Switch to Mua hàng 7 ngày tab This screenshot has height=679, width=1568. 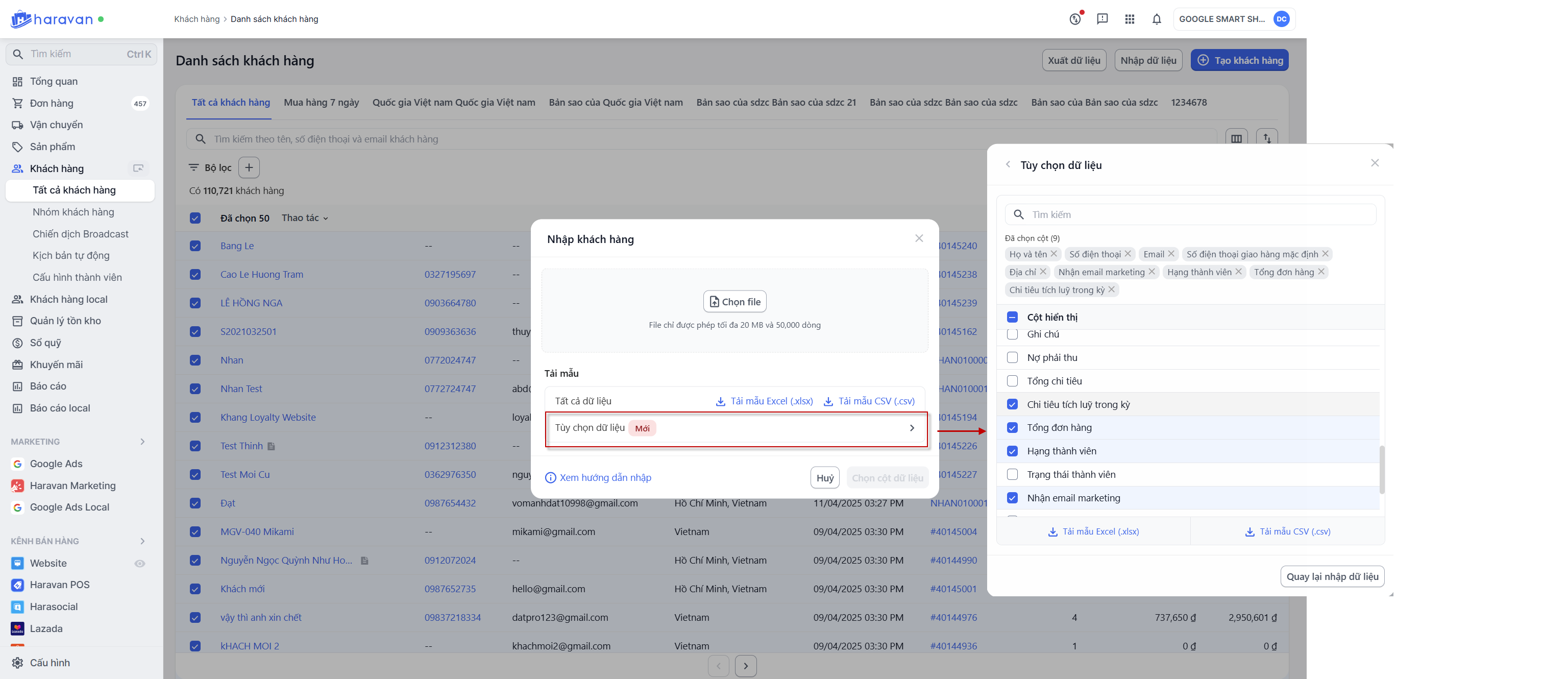coord(322,102)
